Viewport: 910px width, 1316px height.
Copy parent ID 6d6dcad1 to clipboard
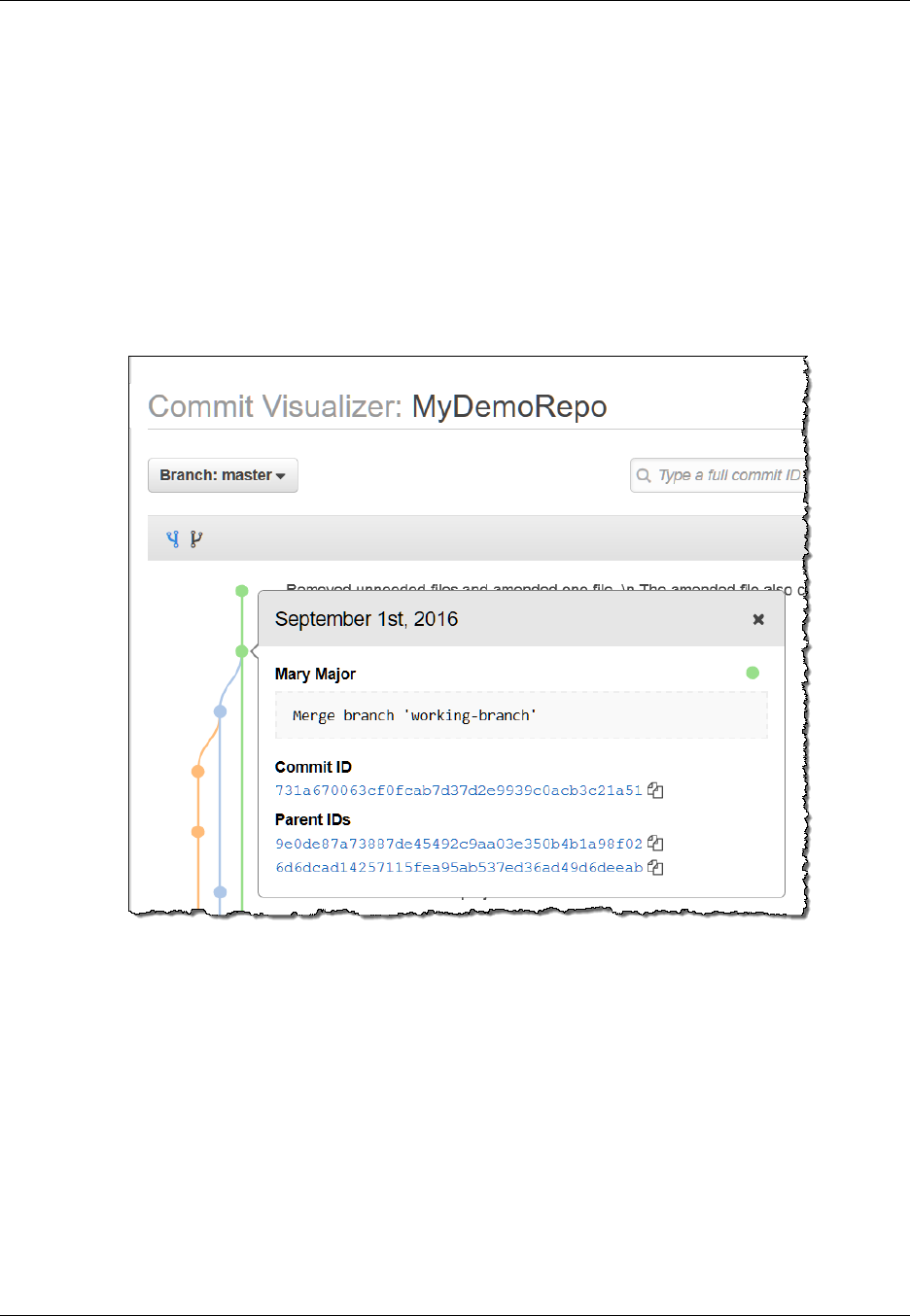[x=656, y=868]
